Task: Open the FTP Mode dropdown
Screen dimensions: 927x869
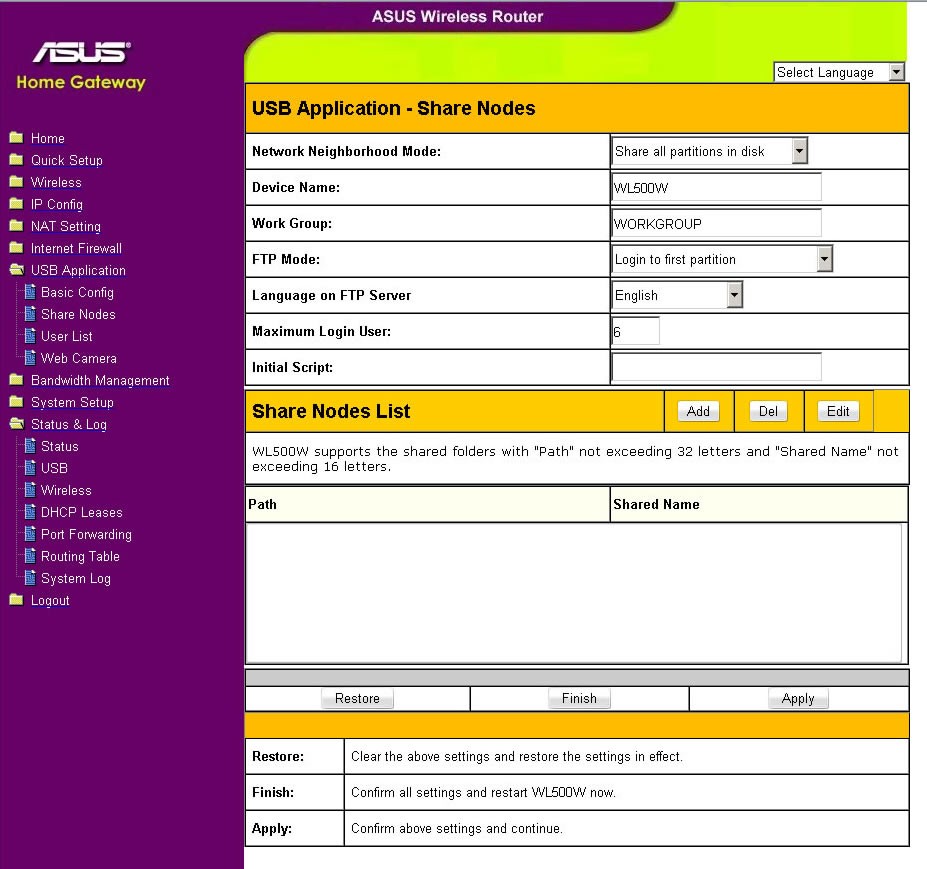Action: click(722, 259)
